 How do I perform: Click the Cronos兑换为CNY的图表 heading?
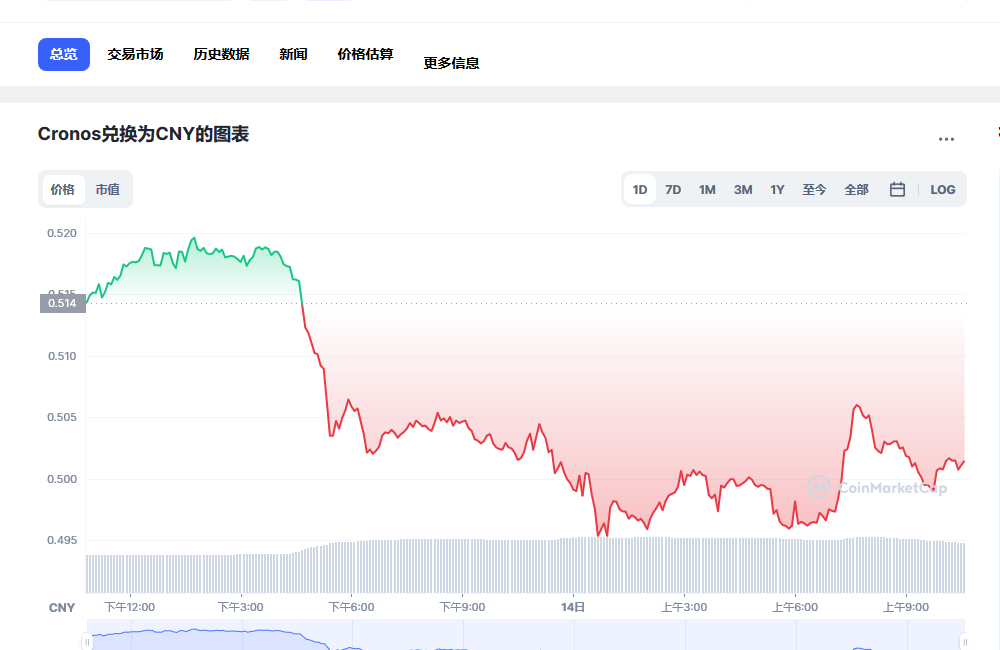pyautogui.click(x=143, y=134)
